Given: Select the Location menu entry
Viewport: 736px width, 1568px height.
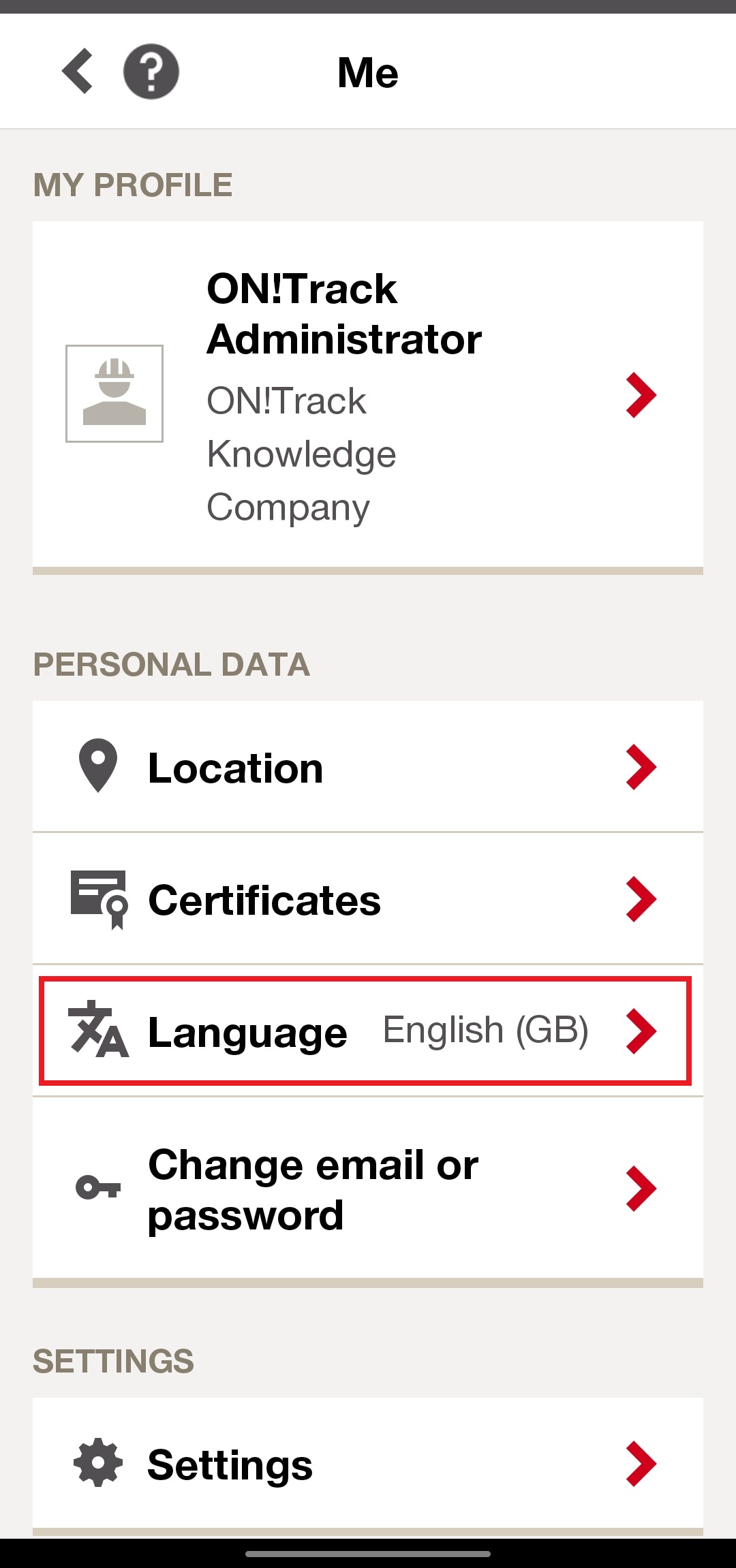Looking at the screenshot, I should click(368, 766).
